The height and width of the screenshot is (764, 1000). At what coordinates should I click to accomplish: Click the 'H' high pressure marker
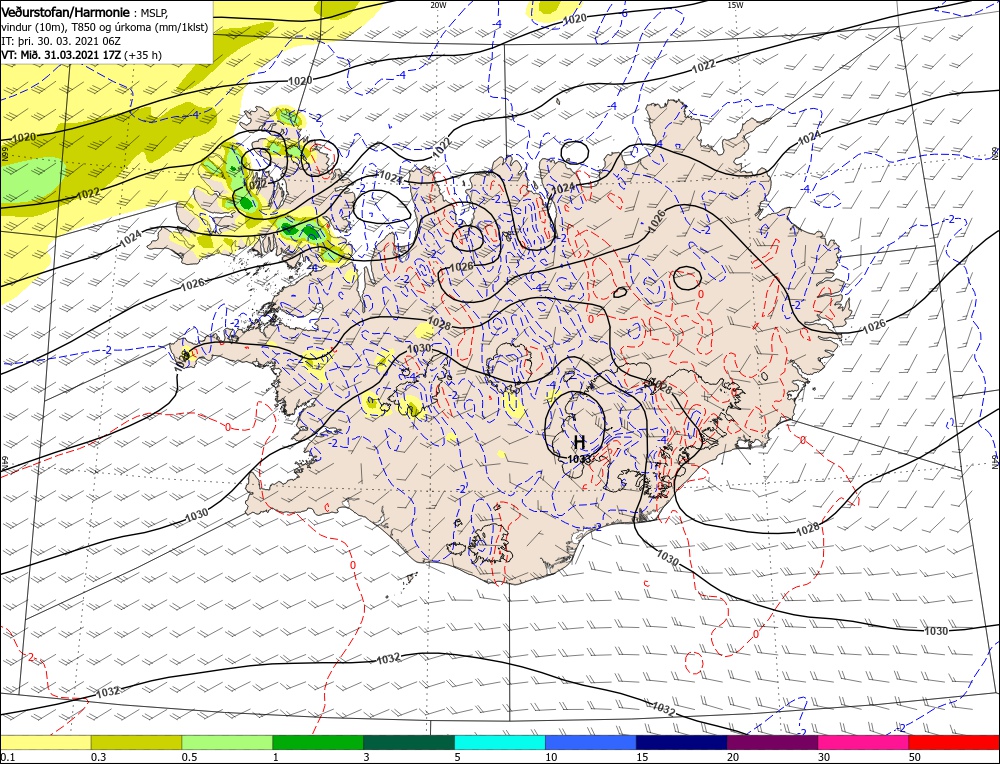(x=579, y=441)
